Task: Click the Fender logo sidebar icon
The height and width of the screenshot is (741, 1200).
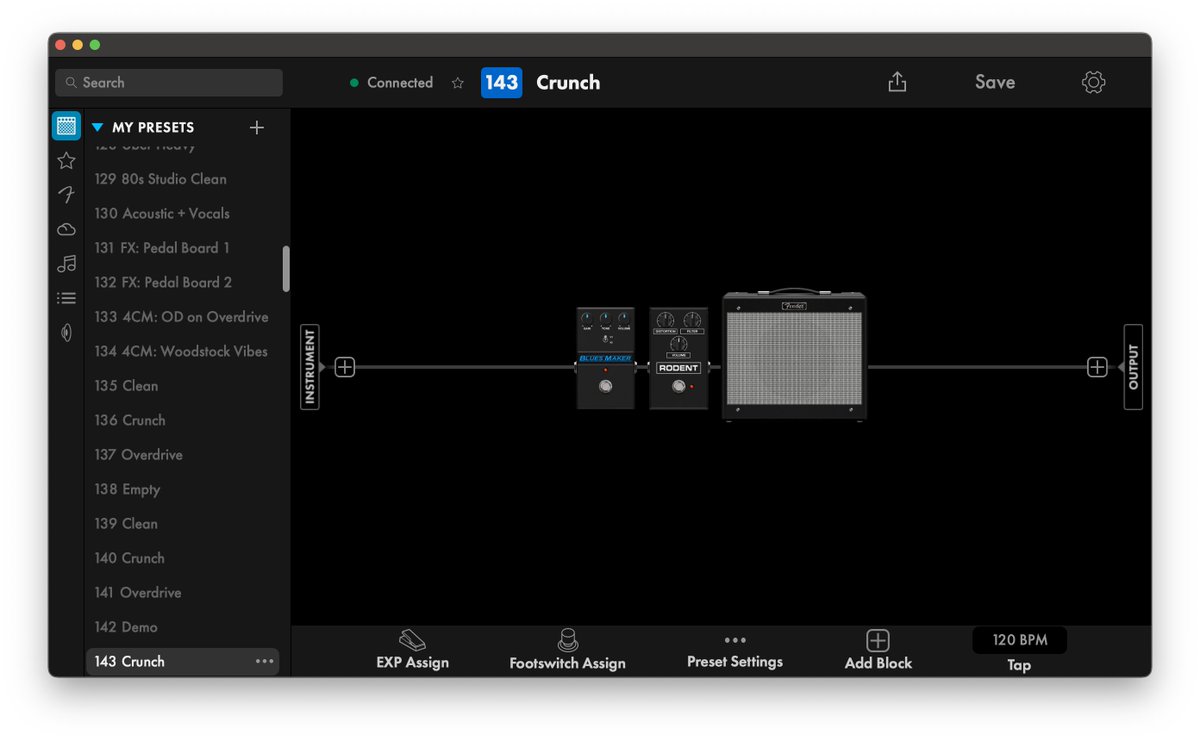Action: tap(66, 195)
